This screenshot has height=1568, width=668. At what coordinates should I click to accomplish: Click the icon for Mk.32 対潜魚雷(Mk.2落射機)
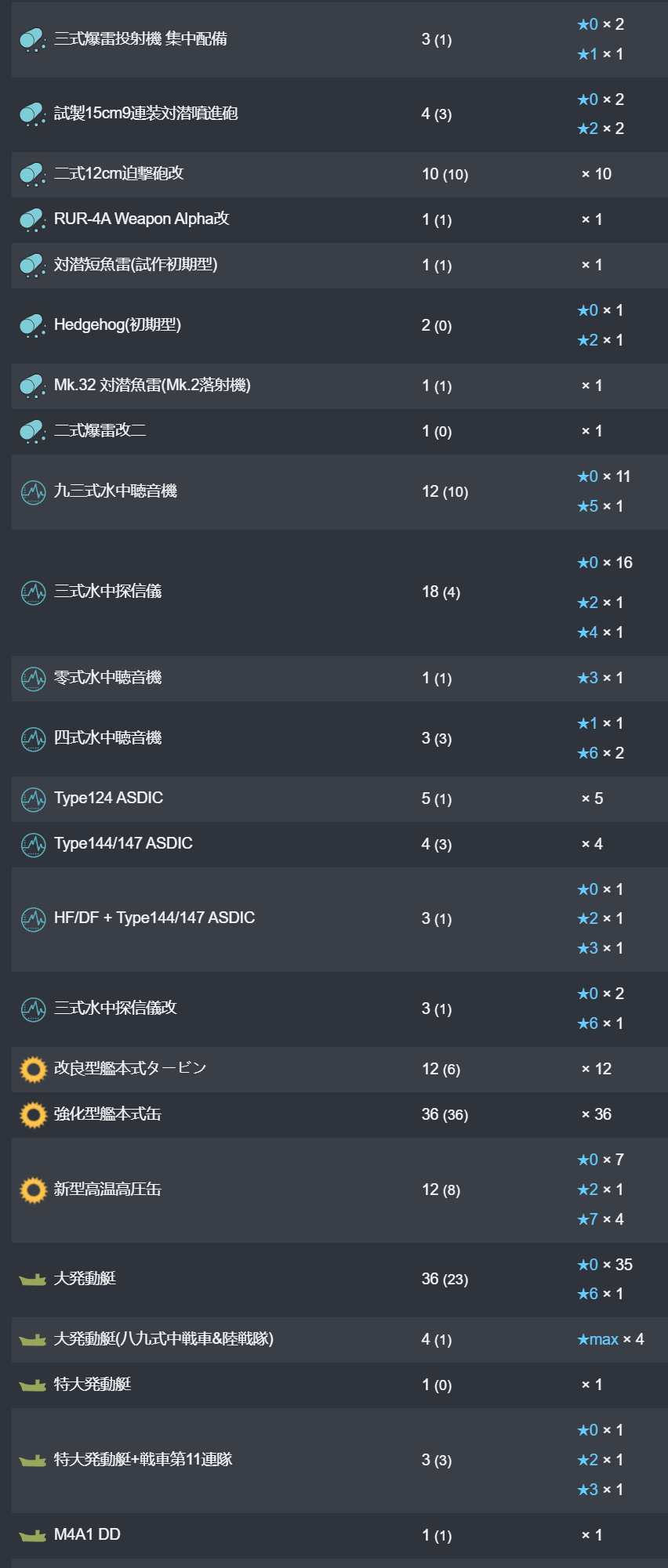point(33,386)
